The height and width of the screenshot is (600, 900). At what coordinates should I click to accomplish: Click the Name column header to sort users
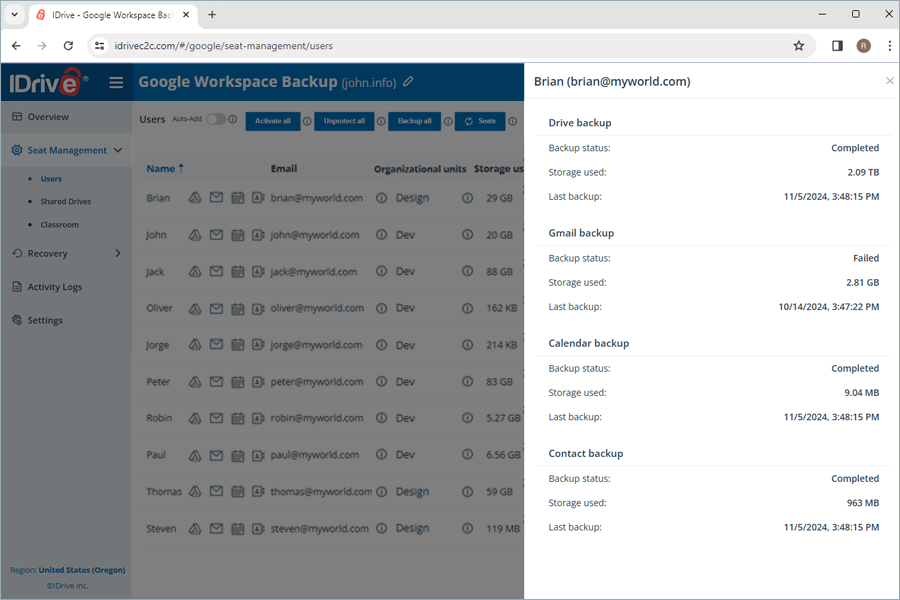coord(160,168)
